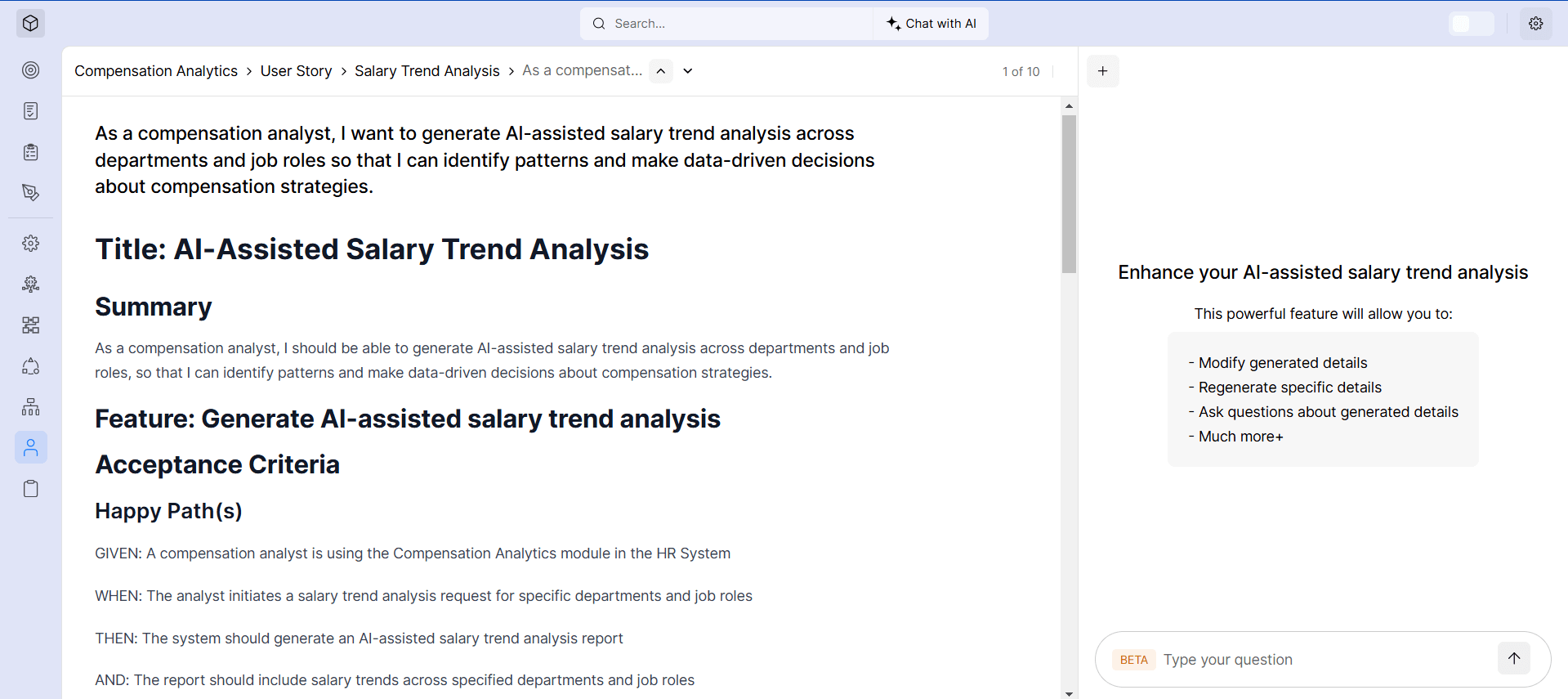Open the flowchart nodes sidebar icon

point(30,325)
